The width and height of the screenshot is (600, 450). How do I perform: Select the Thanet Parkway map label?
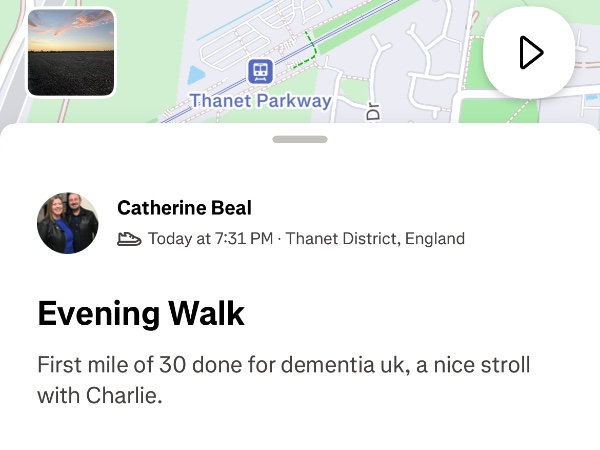pos(260,101)
